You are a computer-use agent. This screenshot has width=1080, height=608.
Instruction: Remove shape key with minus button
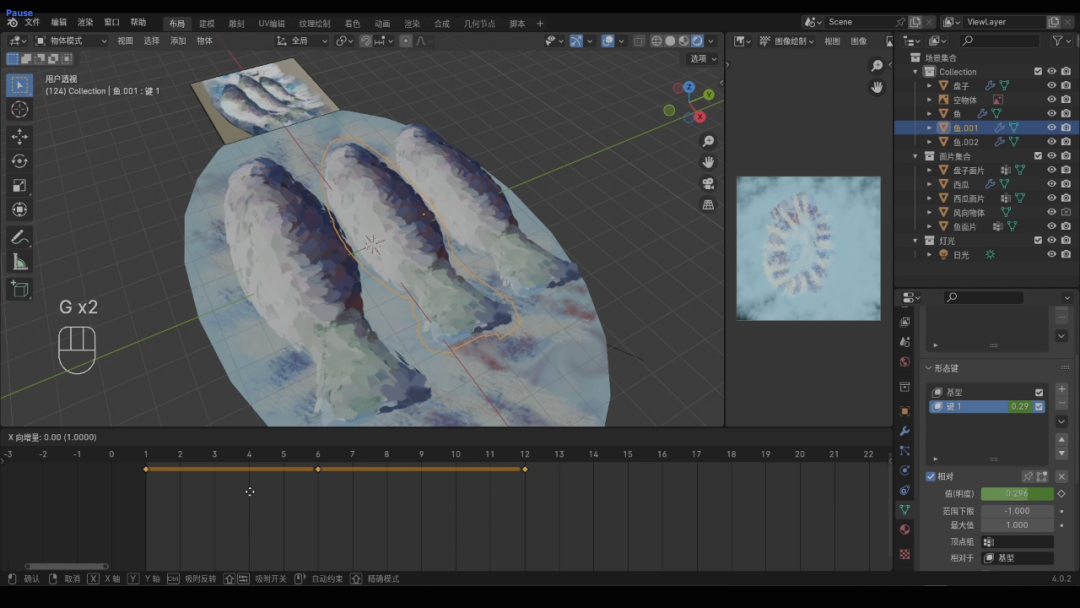pos(1061,403)
